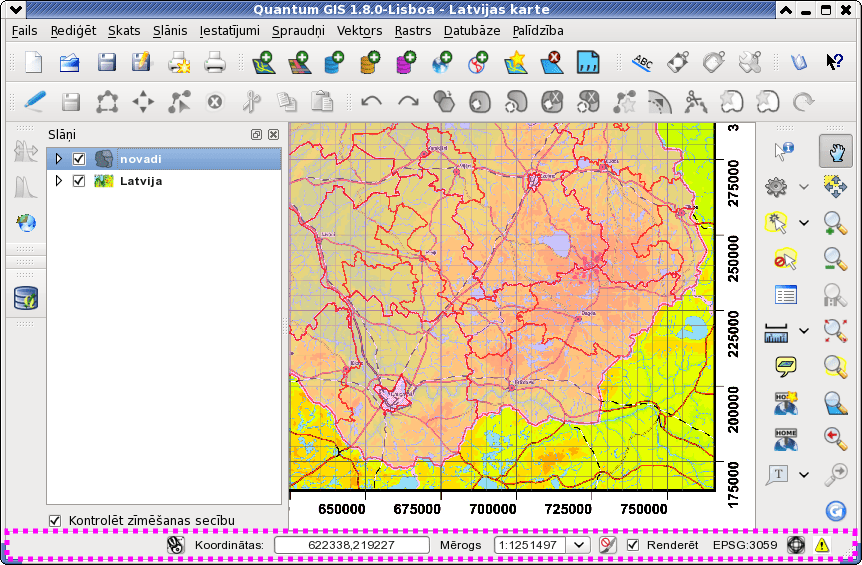Float the Slāņi panel with the undock button

[x=256, y=135]
